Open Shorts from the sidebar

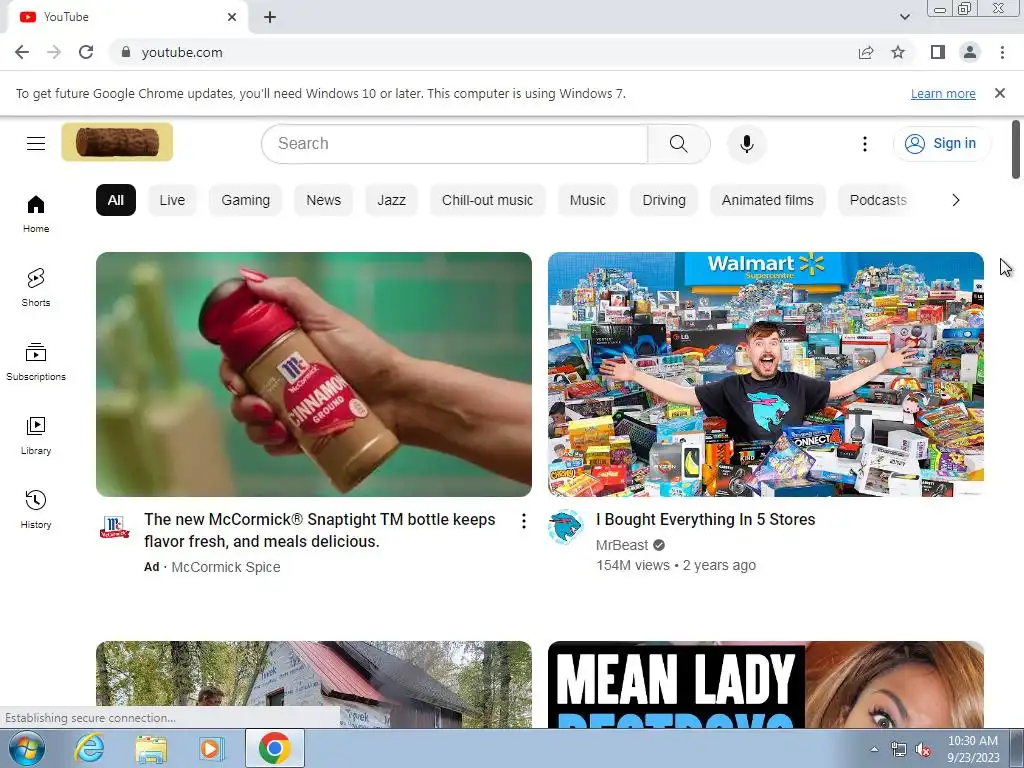click(x=36, y=287)
